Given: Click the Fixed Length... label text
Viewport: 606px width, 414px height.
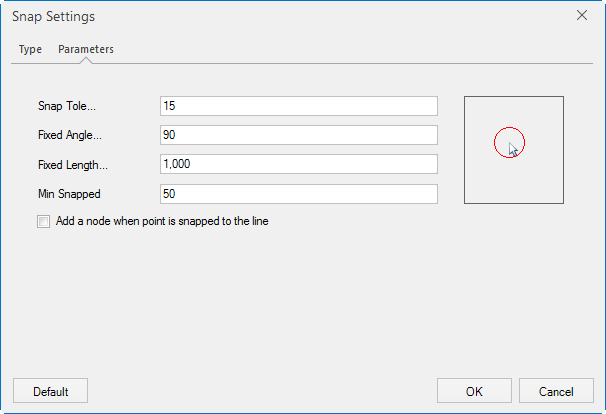Looking at the screenshot, I should pyautogui.click(x=72, y=164).
